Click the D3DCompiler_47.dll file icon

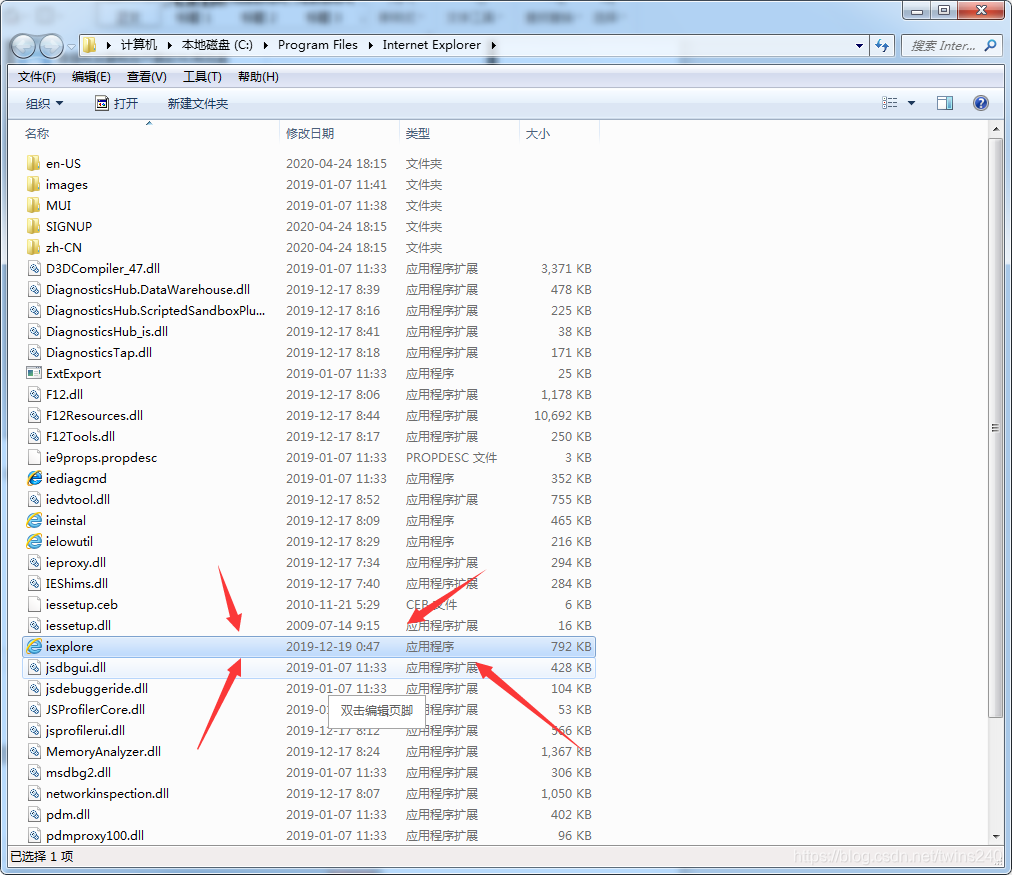tap(34, 268)
